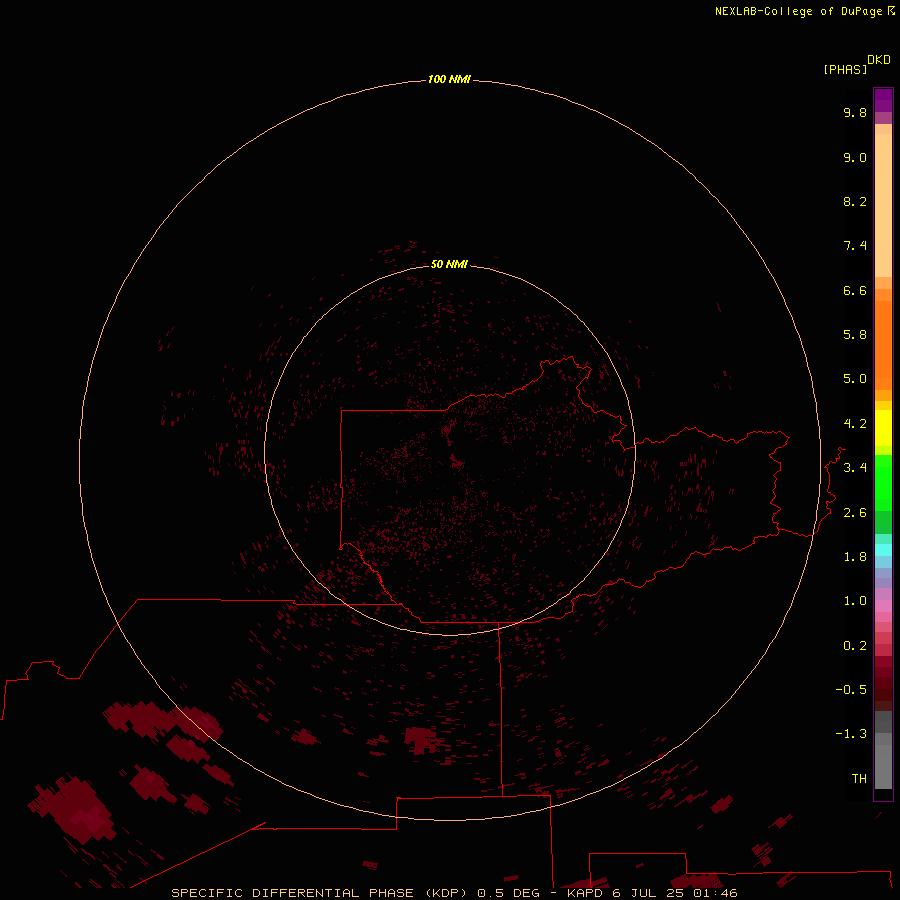Screen dimensions: 900x900
Task: Click the DKD label above the color scale
Action: pyautogui.click(x=879, y=60)
